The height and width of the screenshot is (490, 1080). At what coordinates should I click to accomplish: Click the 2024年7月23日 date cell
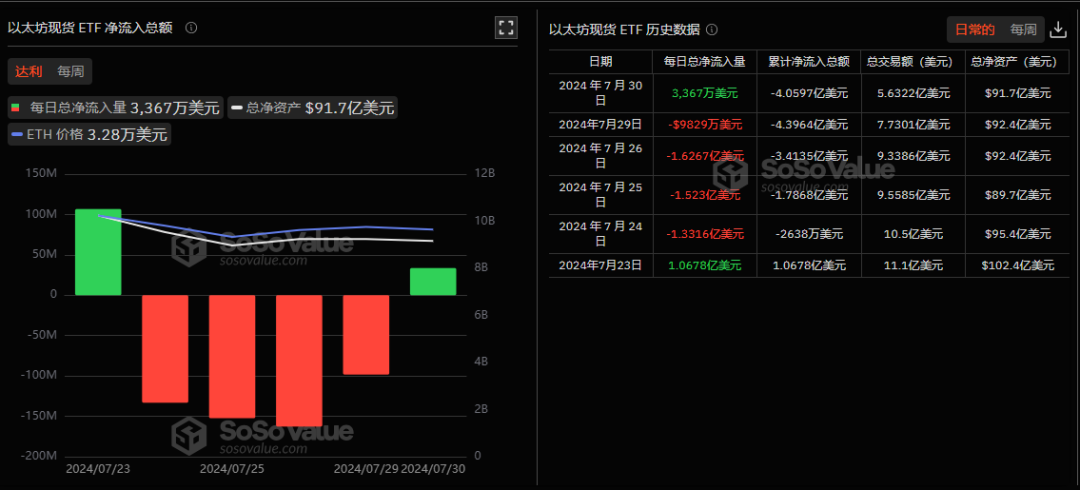601,265
